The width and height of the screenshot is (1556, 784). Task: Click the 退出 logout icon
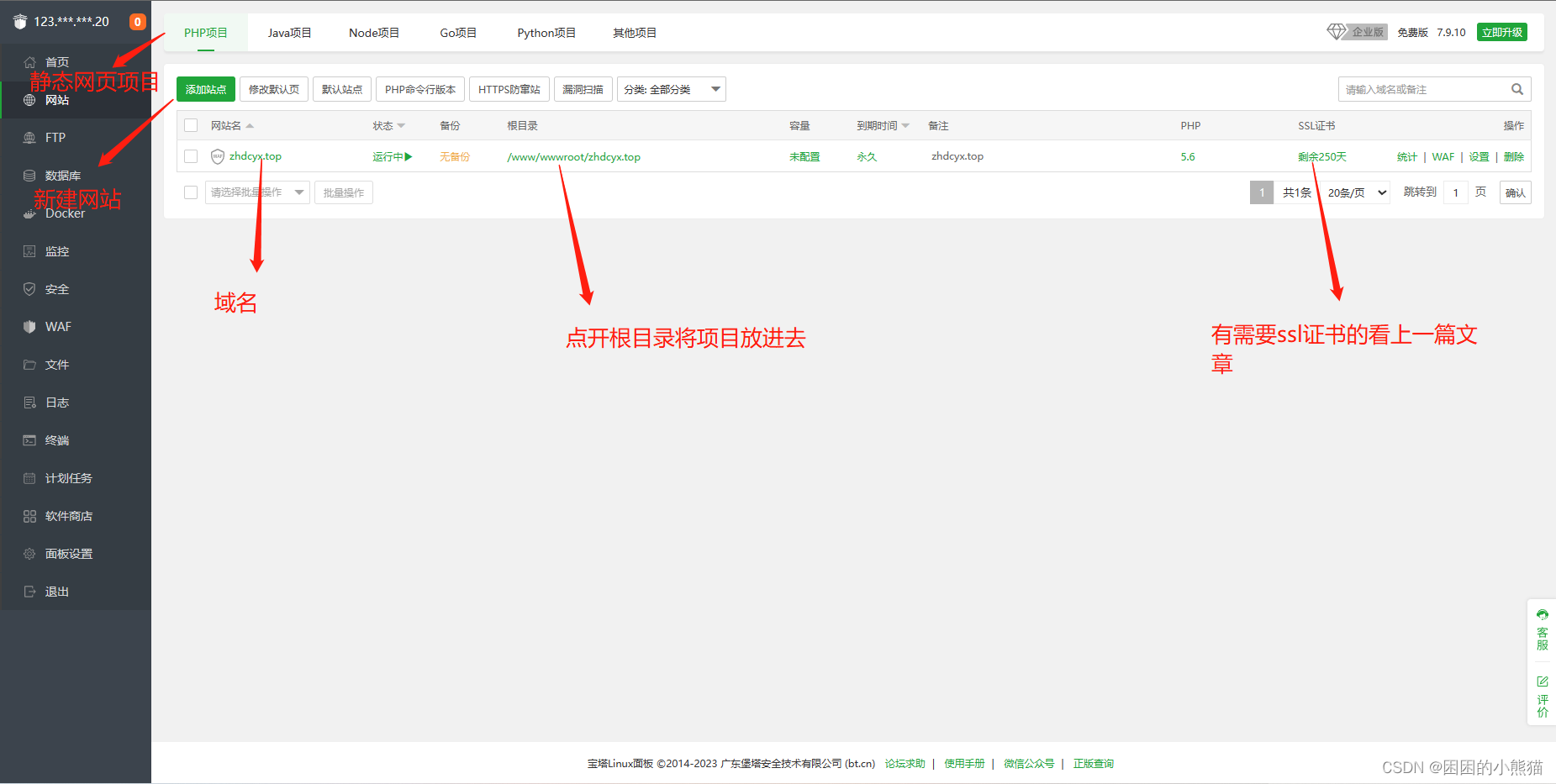click(x=29, y=592)
